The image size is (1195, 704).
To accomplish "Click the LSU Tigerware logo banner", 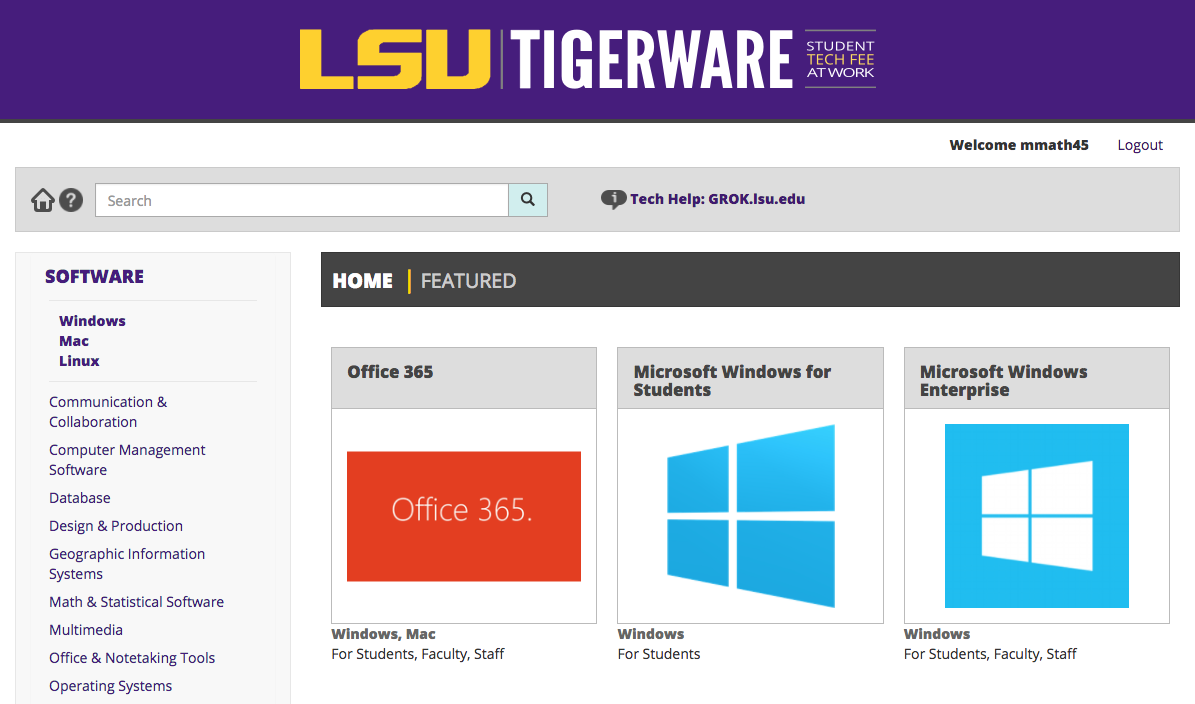I will (x=588, y=59).
